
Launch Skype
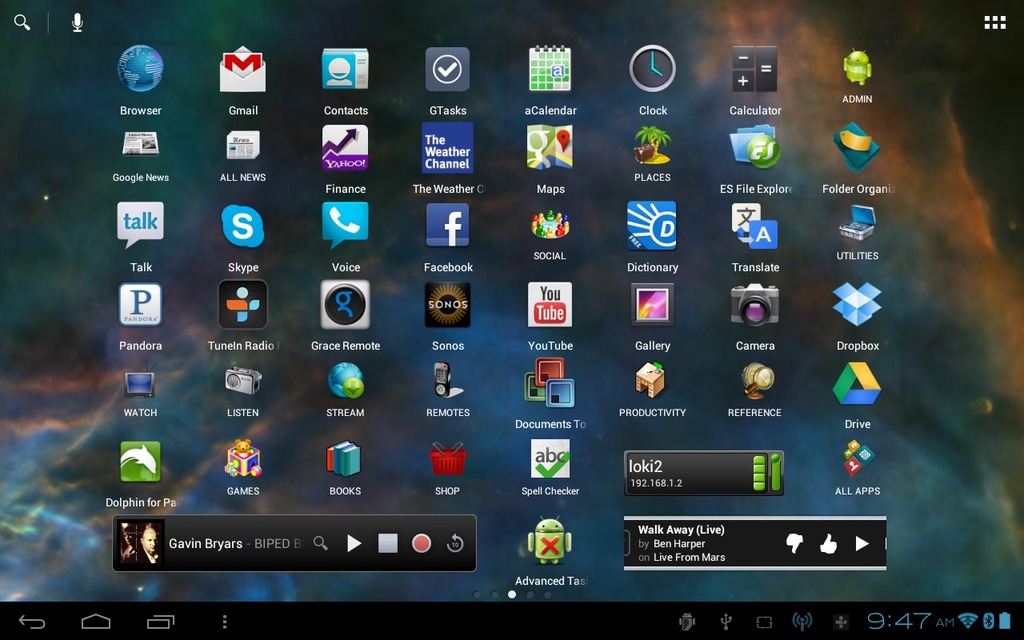[243, 226]
